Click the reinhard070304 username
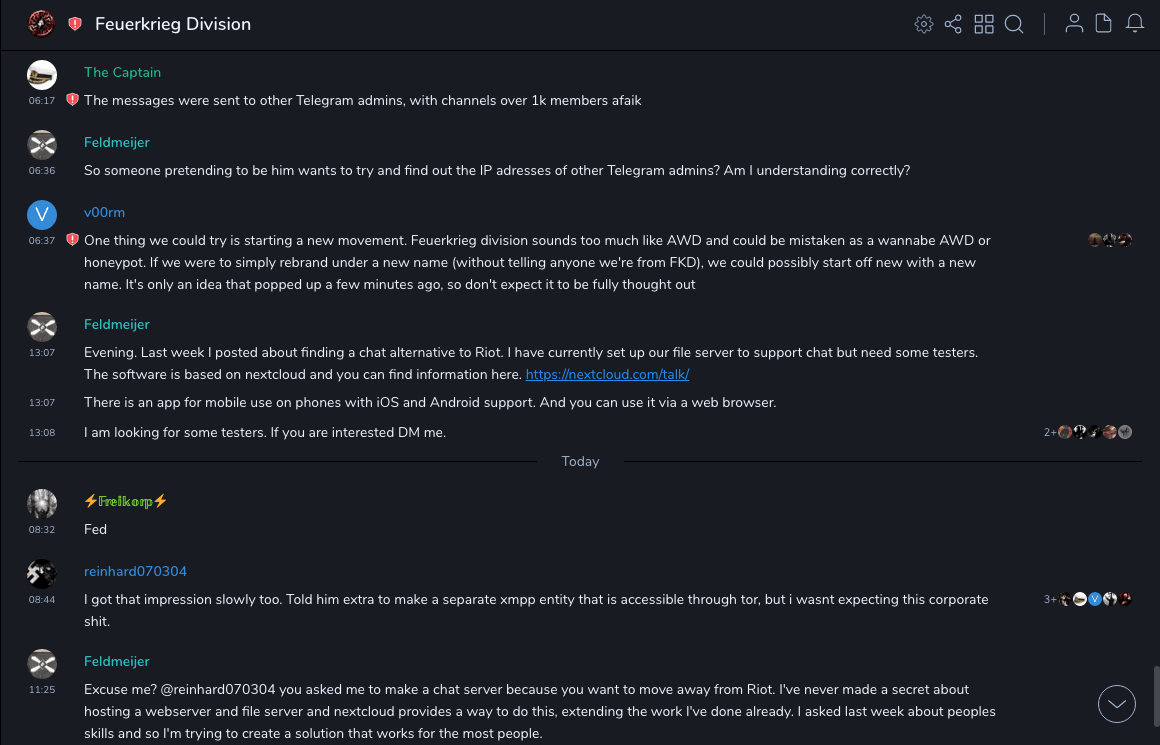The height and width of the screenshot is (745, 1160). click(135, 571)
